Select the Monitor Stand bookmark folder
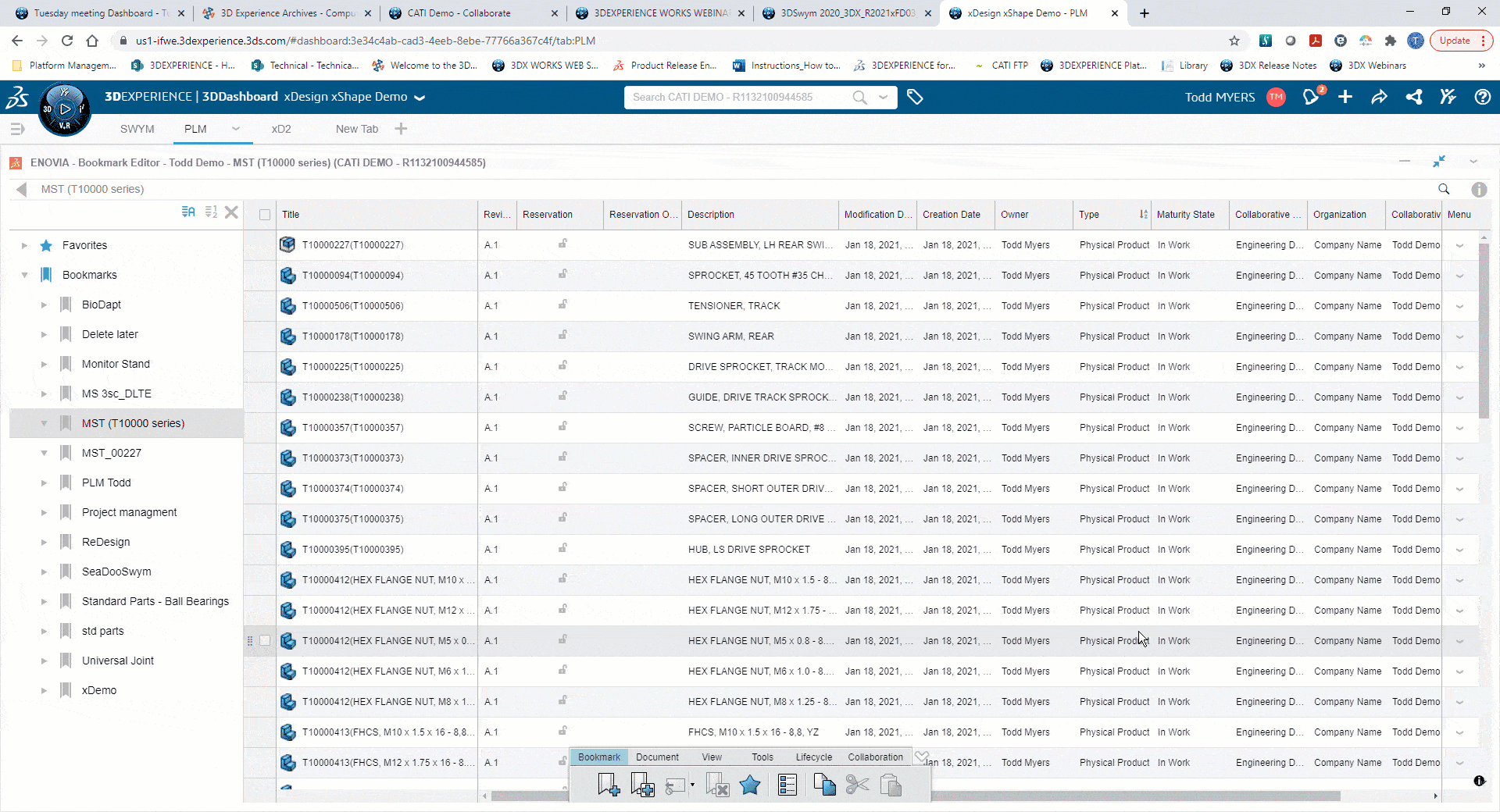Viewport: 1500px width, 812px height. [116, 364]
